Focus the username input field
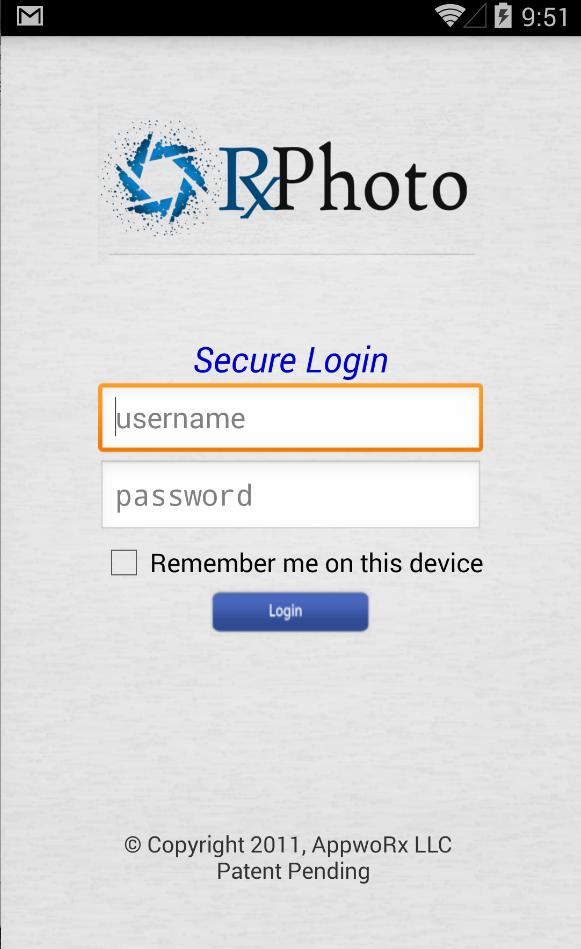Screen dimensions: 581x949 tap(290, 418)
